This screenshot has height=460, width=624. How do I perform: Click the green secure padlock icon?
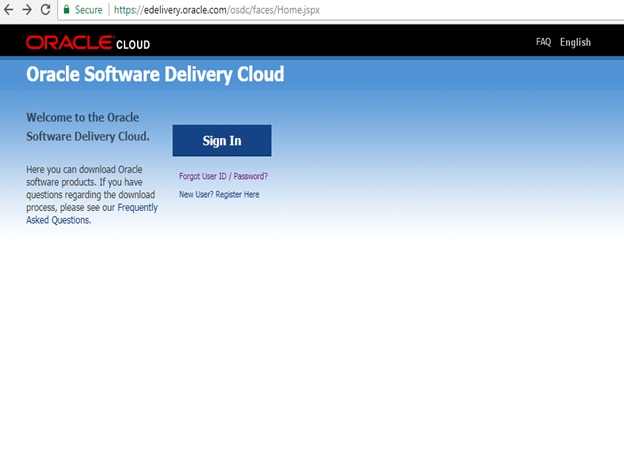click(x=66, y=10)
